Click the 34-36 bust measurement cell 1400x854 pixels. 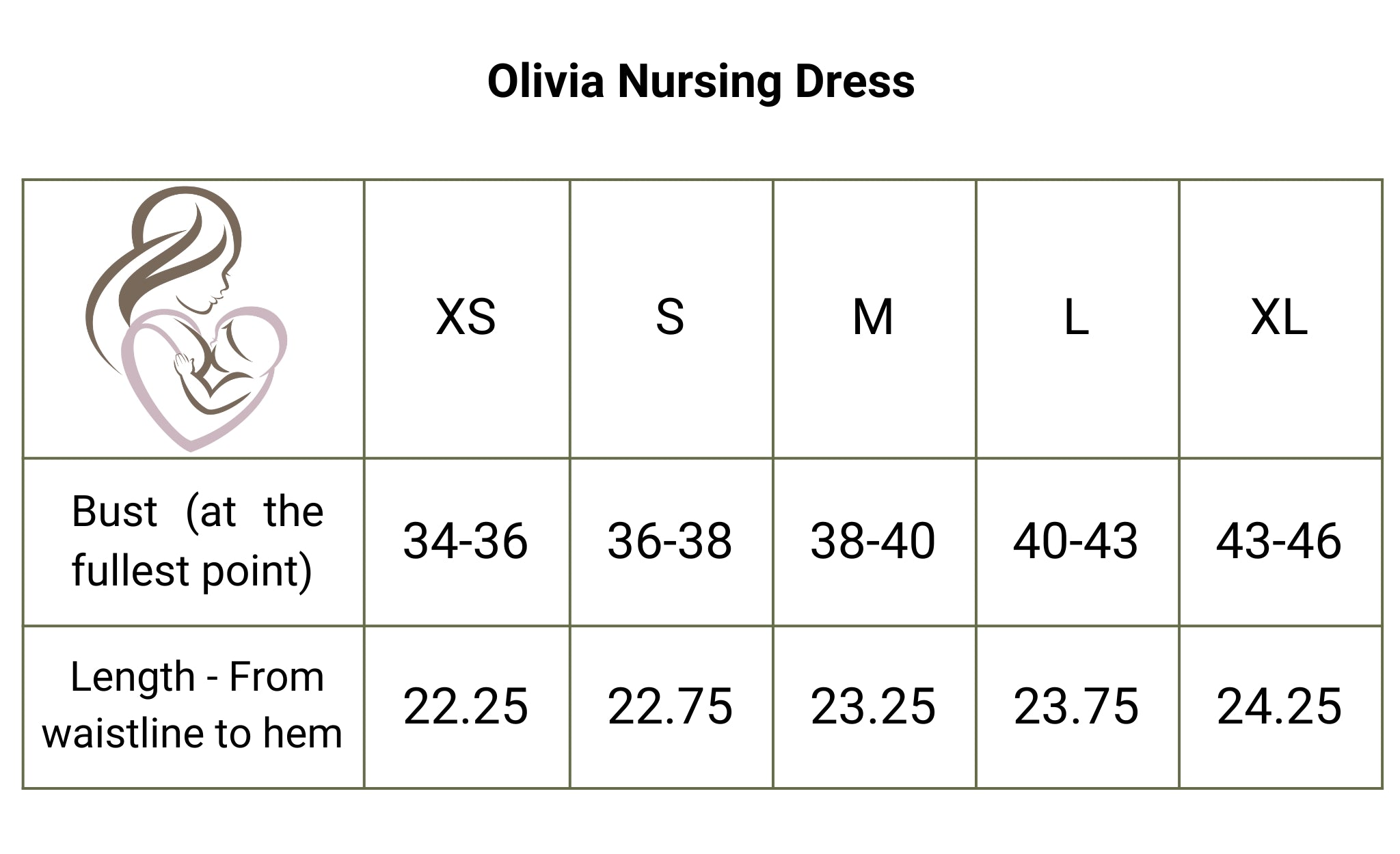point(466,541)
